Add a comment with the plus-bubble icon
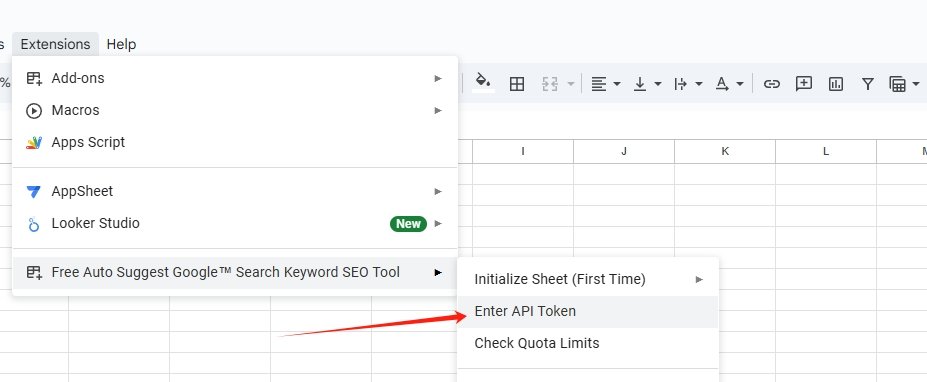Screen dimensions: 927x382 pos(803,84)
